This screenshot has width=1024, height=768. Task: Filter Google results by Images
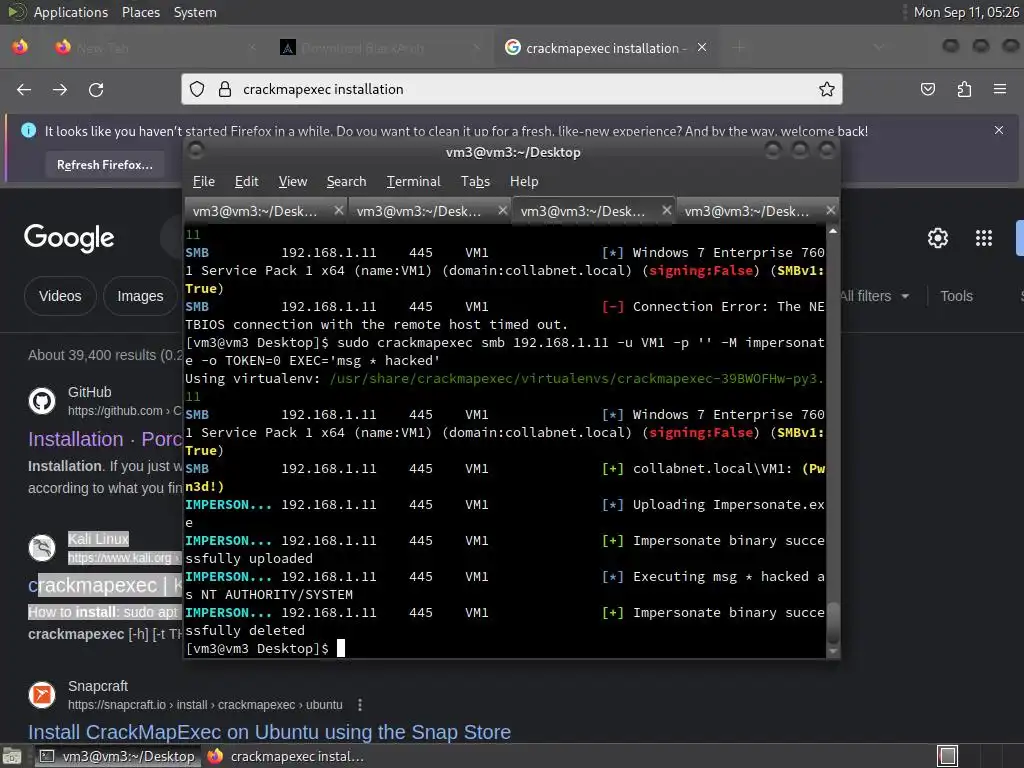coord(140,296)
